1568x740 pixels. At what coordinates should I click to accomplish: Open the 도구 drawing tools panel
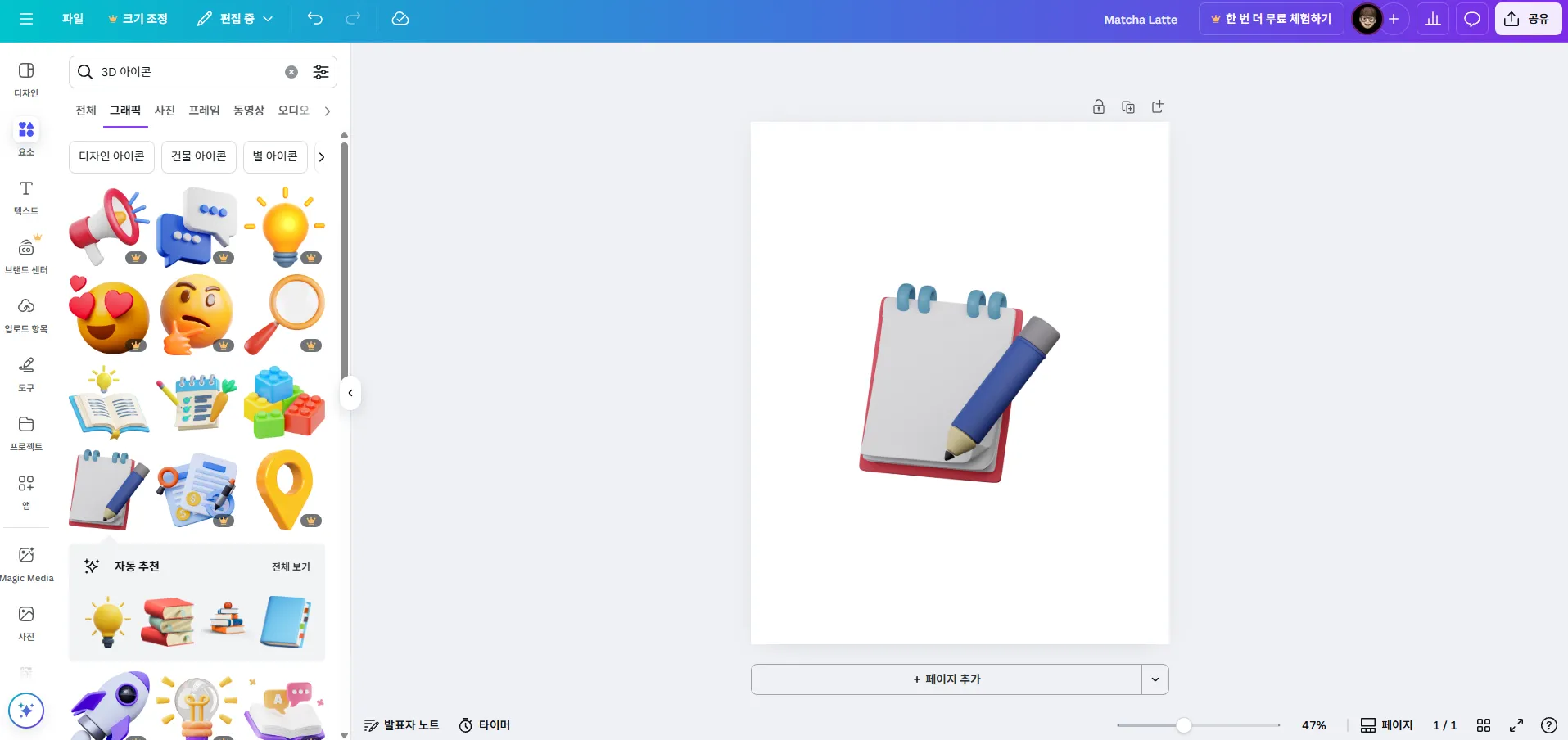pos(26,374)
